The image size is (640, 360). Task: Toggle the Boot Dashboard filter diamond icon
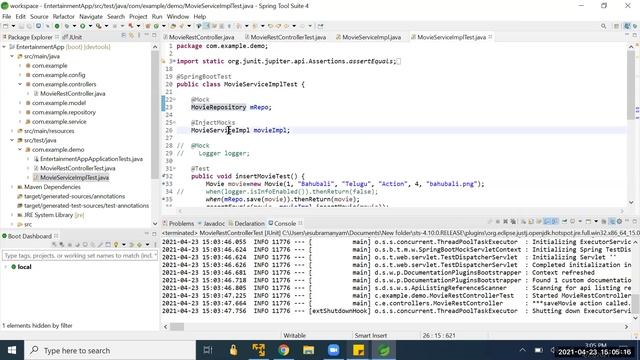pos(140,244)
